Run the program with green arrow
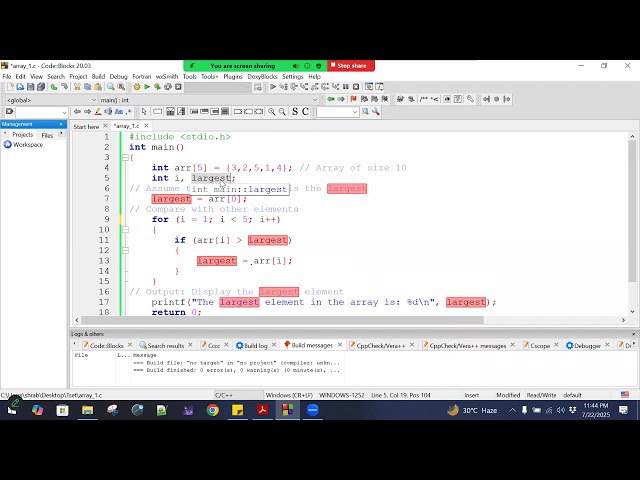 (147, 87)
